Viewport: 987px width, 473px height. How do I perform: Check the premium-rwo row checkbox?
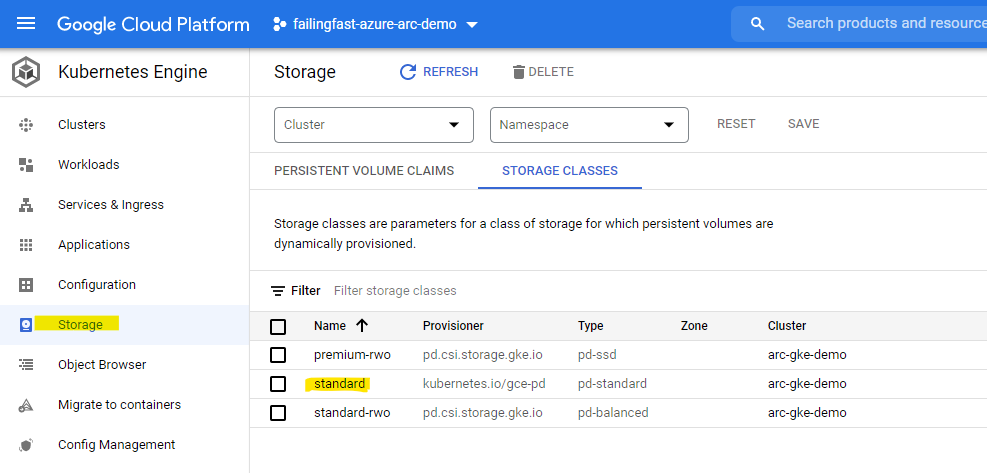click(278, 355)
